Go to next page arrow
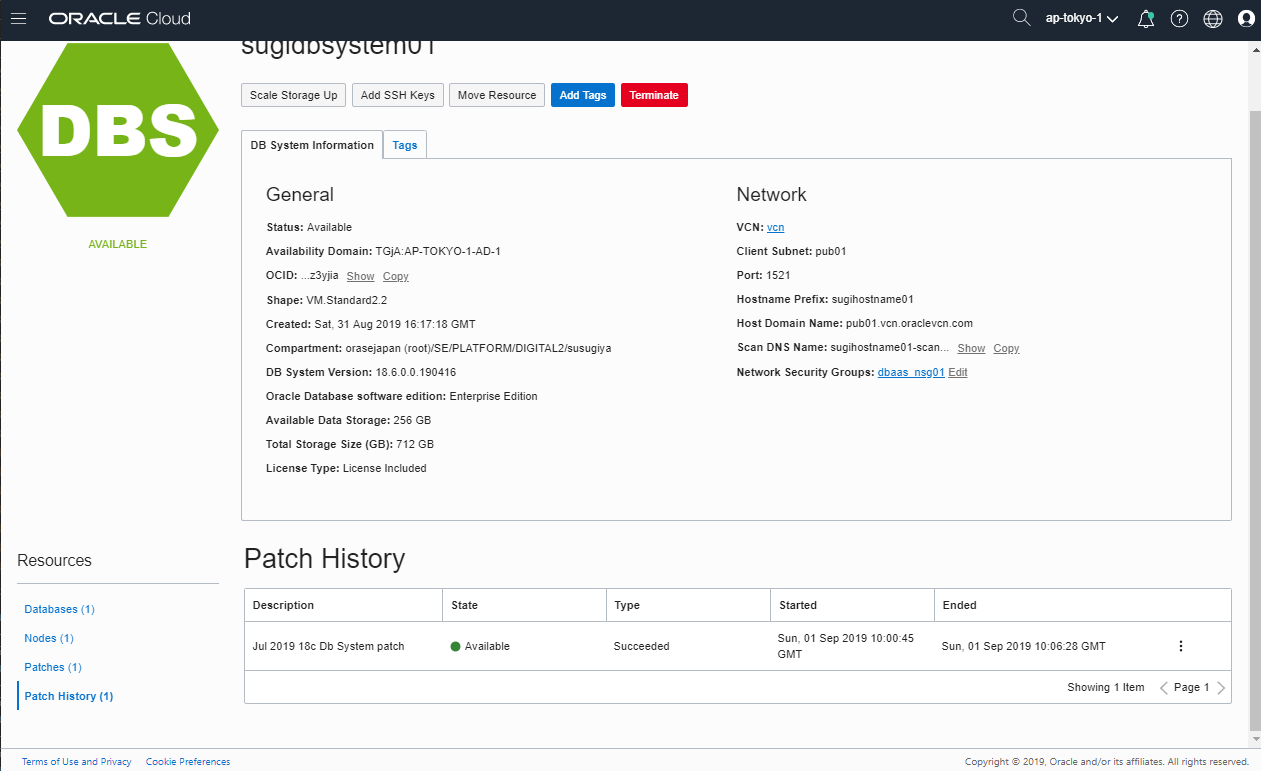 [x=1221, y=687]
